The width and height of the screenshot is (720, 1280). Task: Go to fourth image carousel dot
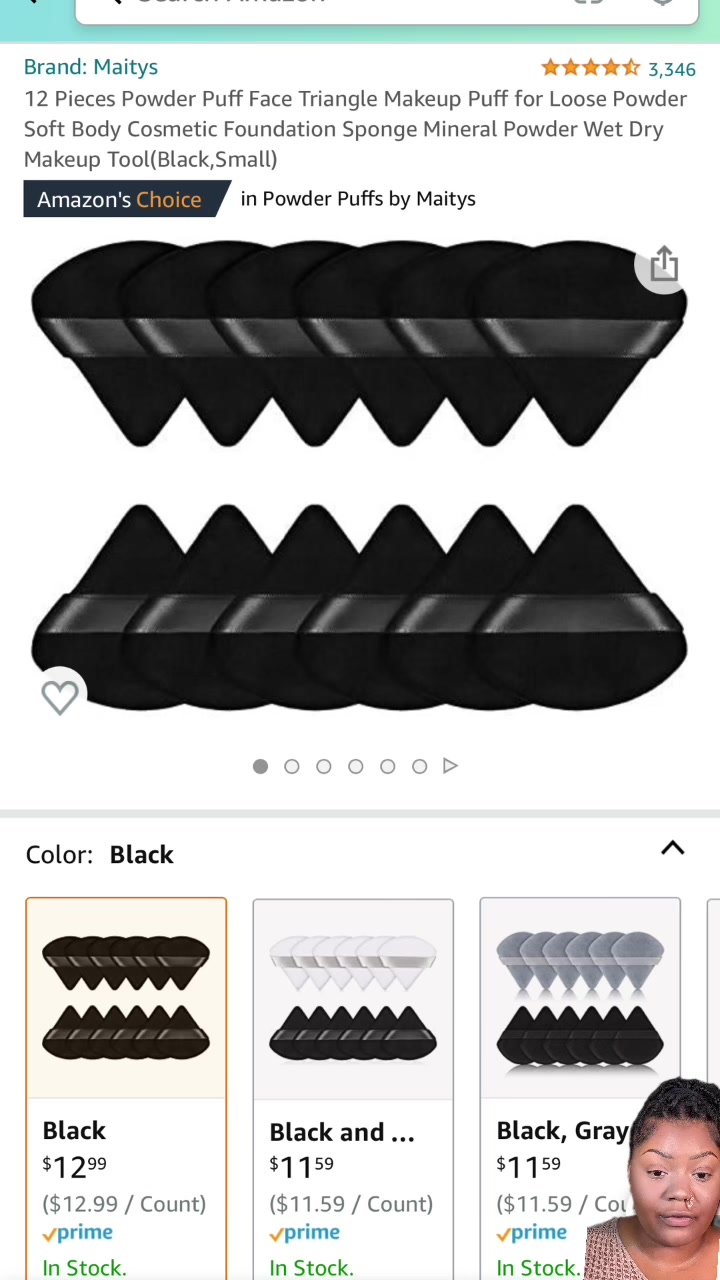(x=356, y=766)
